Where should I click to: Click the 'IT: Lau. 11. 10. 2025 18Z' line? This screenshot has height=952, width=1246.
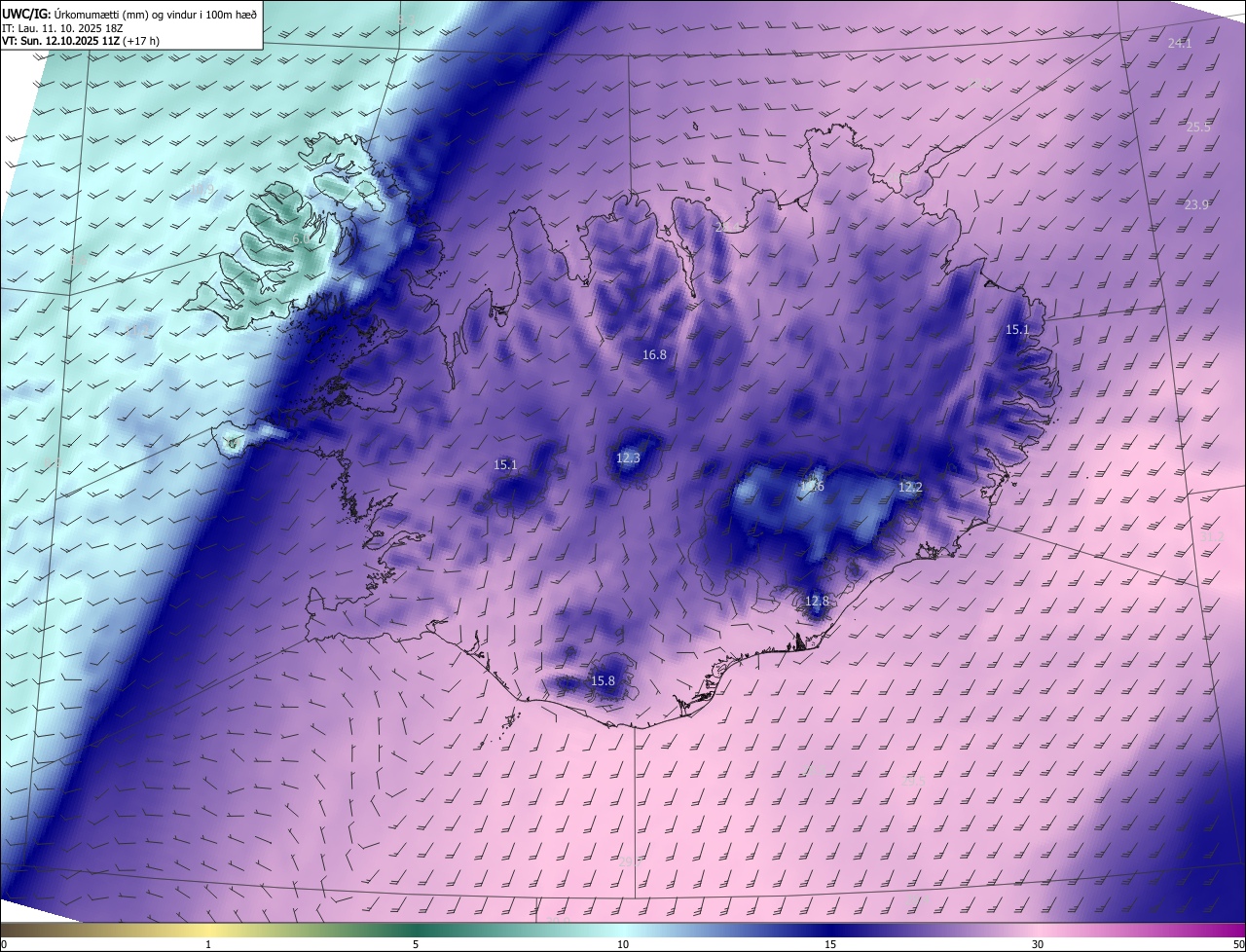click(62, 28)
